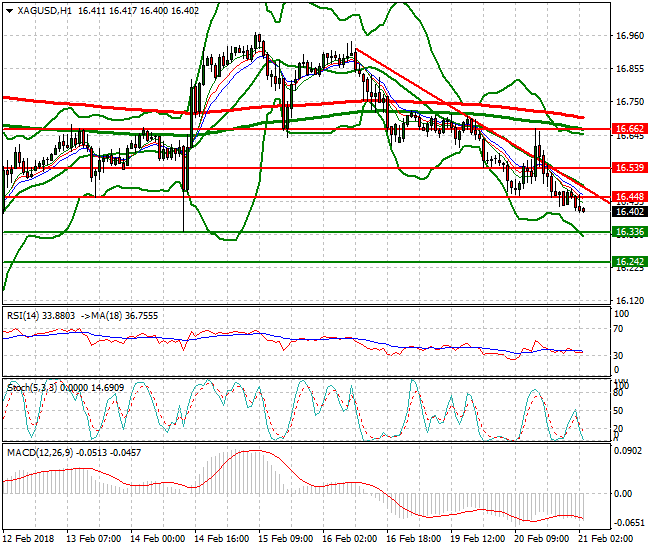The image size is (650, 550).
Task: Select the green 16.336 support level label
Action: click(630, 231)
